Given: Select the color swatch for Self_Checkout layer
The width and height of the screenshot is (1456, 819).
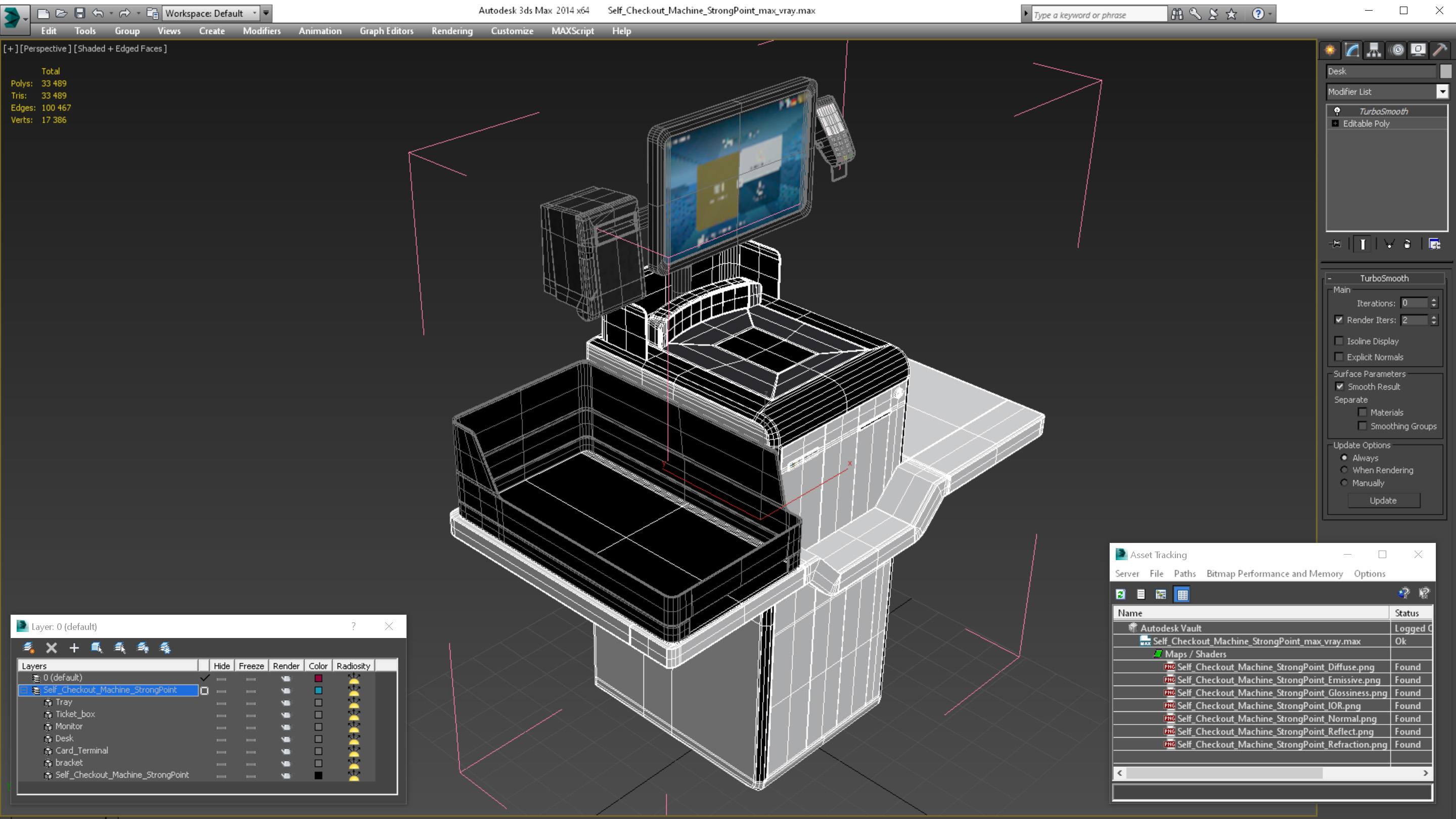Looking at the screenshot, I should (318, 689).
